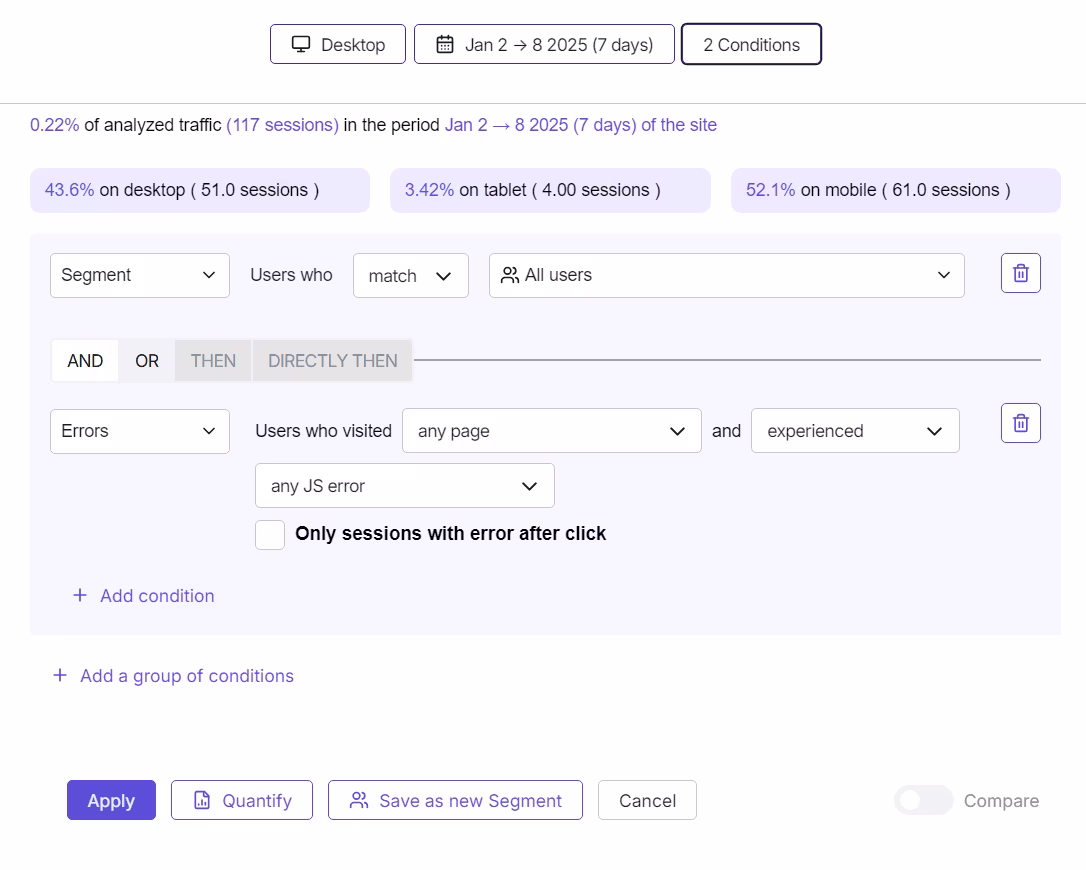Add a group of conditions
1086x870 pixels.
174,675
